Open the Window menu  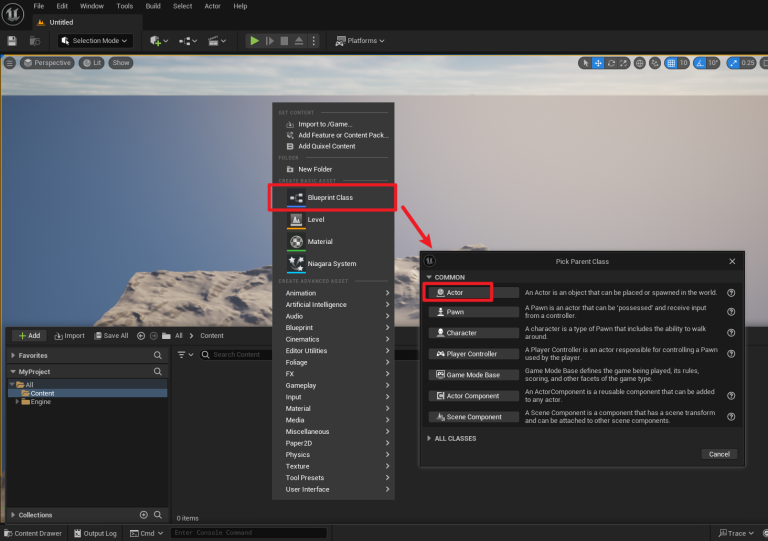tap(92, 6)
